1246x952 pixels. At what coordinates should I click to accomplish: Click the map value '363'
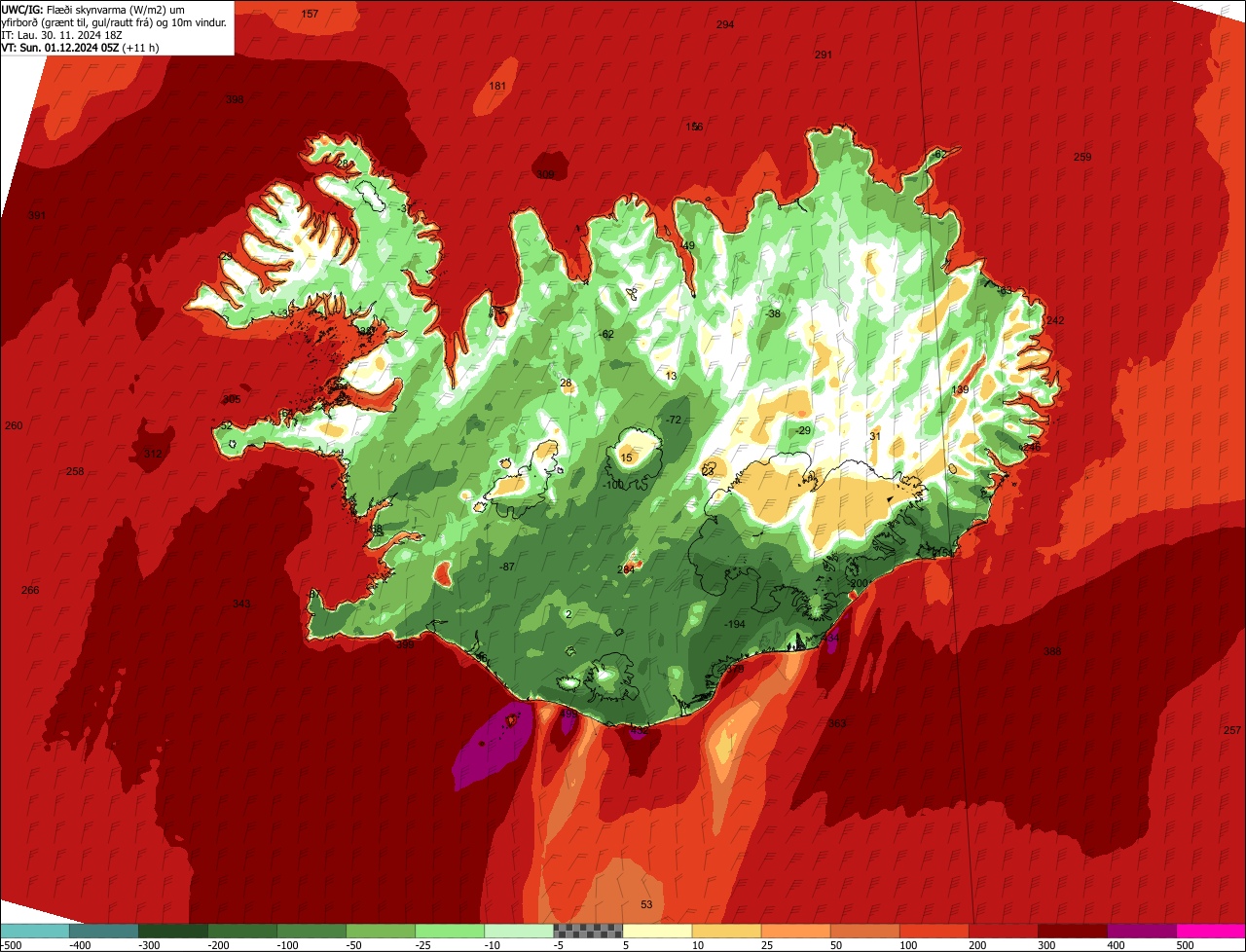tap(837, 723)
